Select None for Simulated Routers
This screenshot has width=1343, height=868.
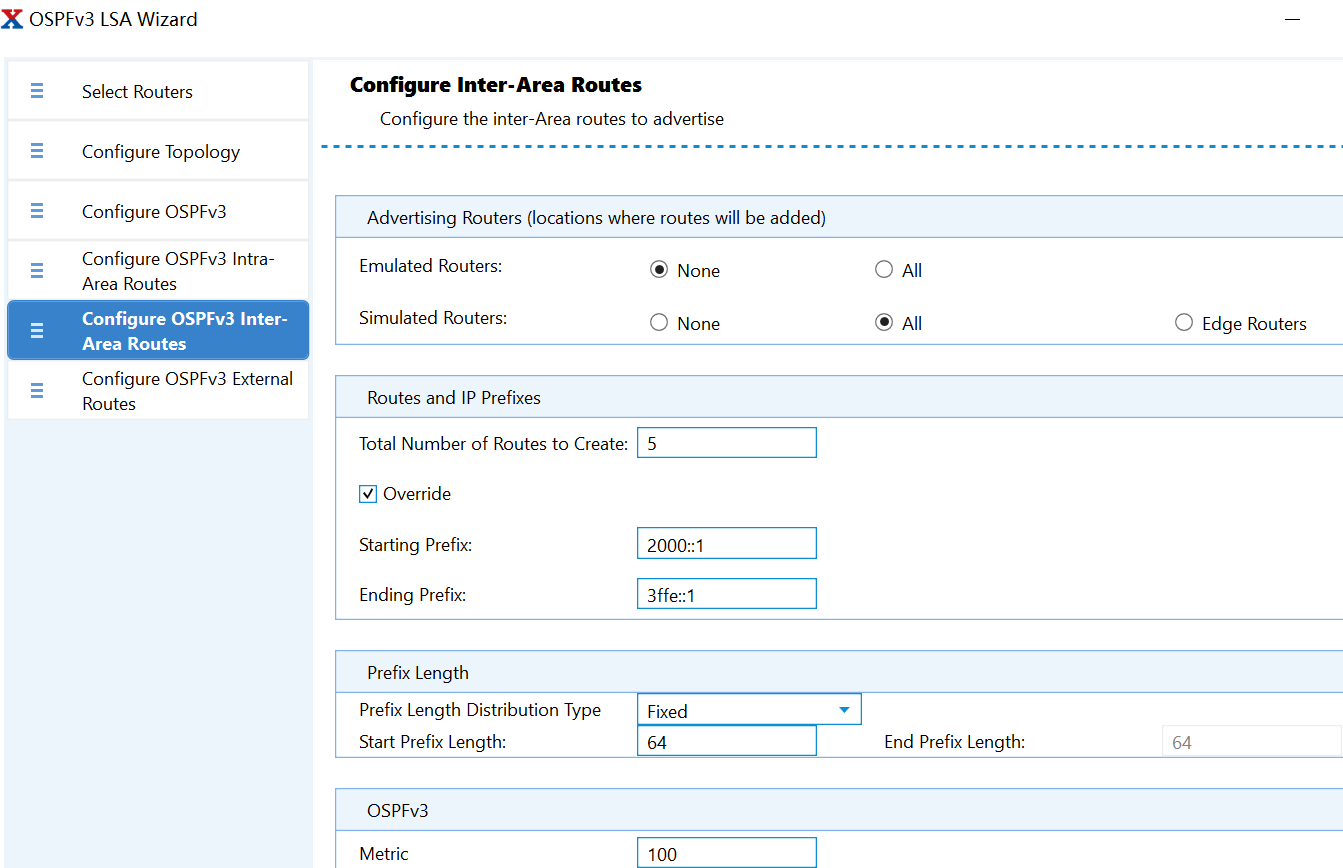tap(659, 323)
